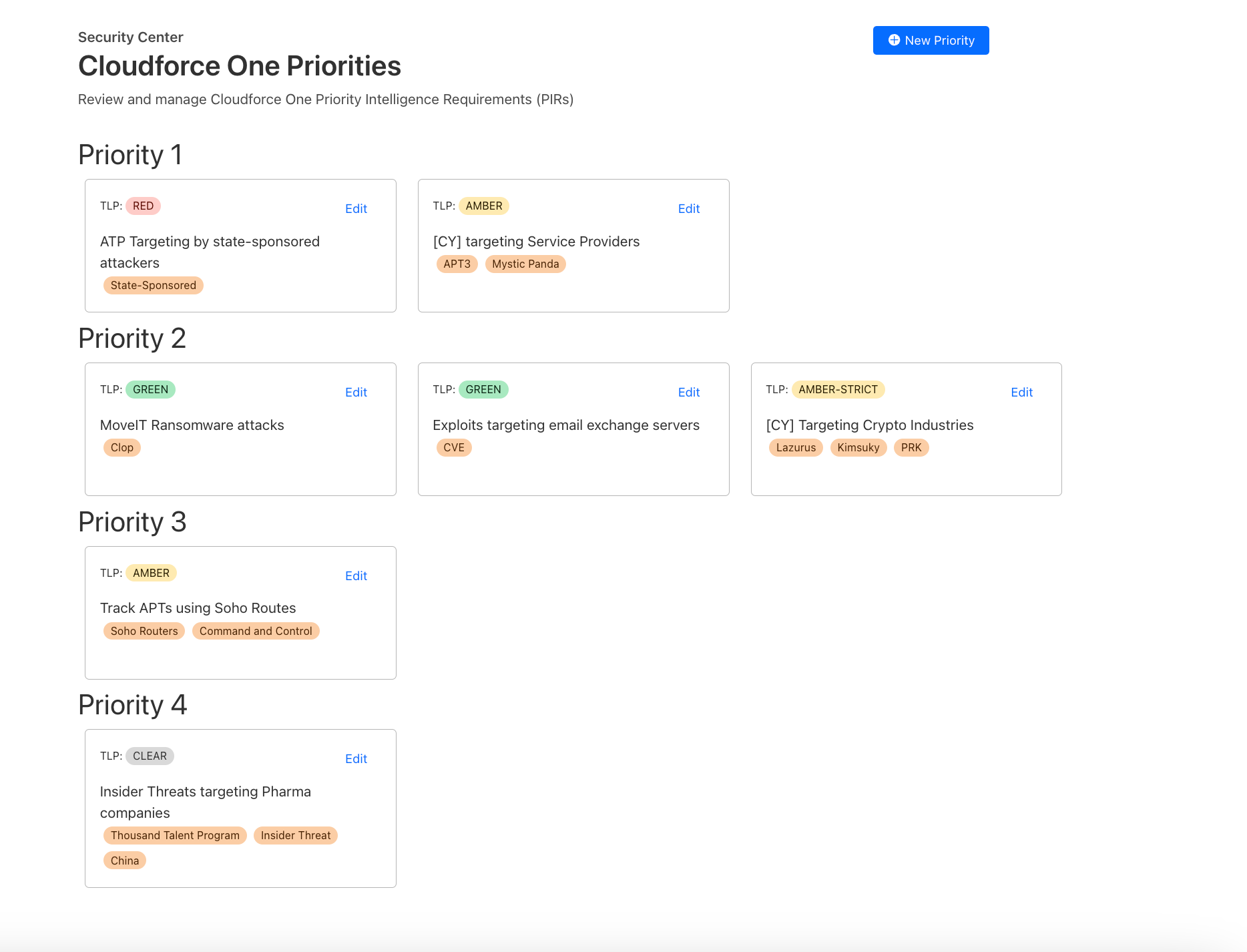Click the Security Center breadcrumb text
Screen dimensions: 1247x952
coord(131,37)
